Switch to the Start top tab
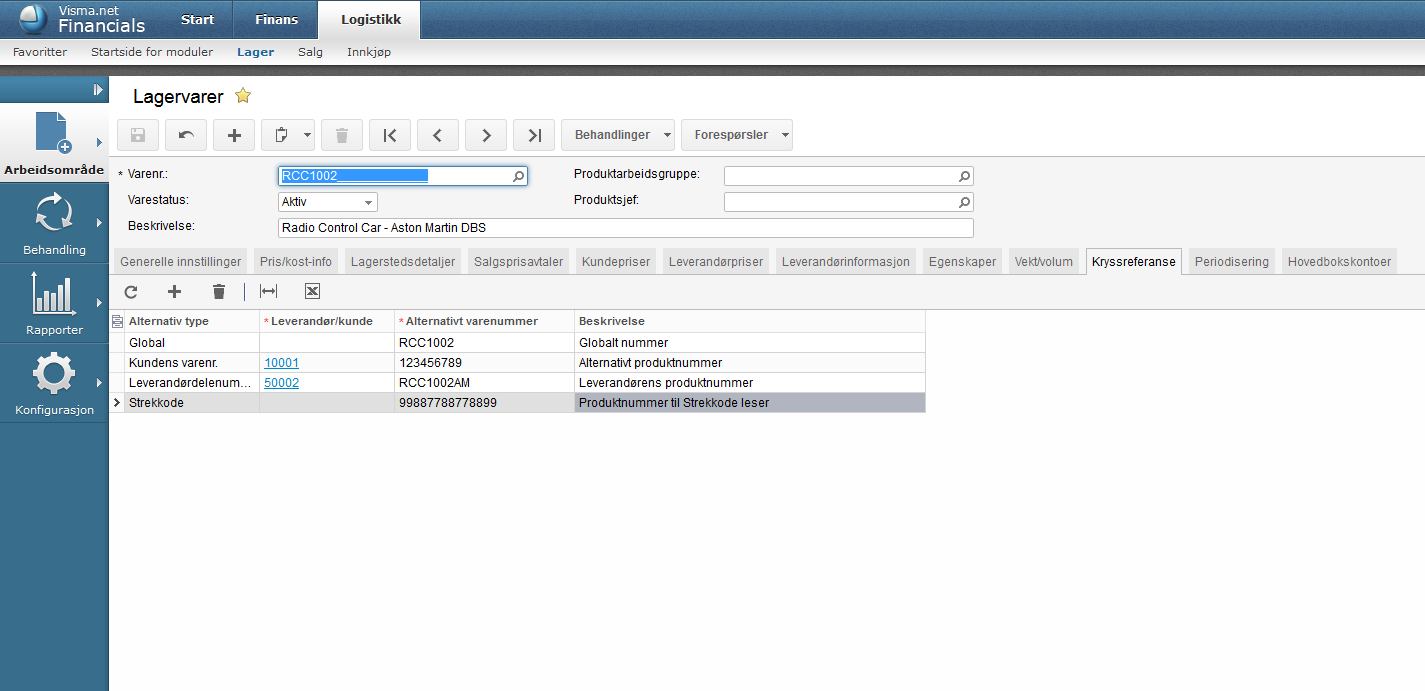 click(197, 19)
